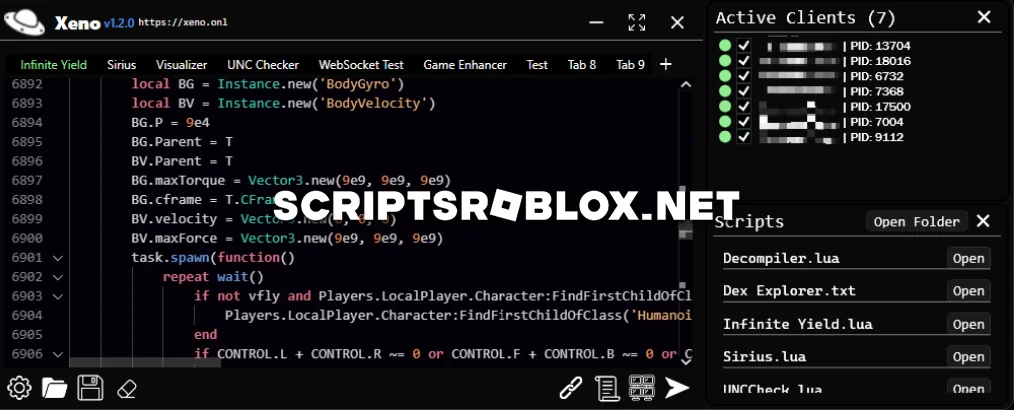Add a new tab with plus icon

point(665,65)
